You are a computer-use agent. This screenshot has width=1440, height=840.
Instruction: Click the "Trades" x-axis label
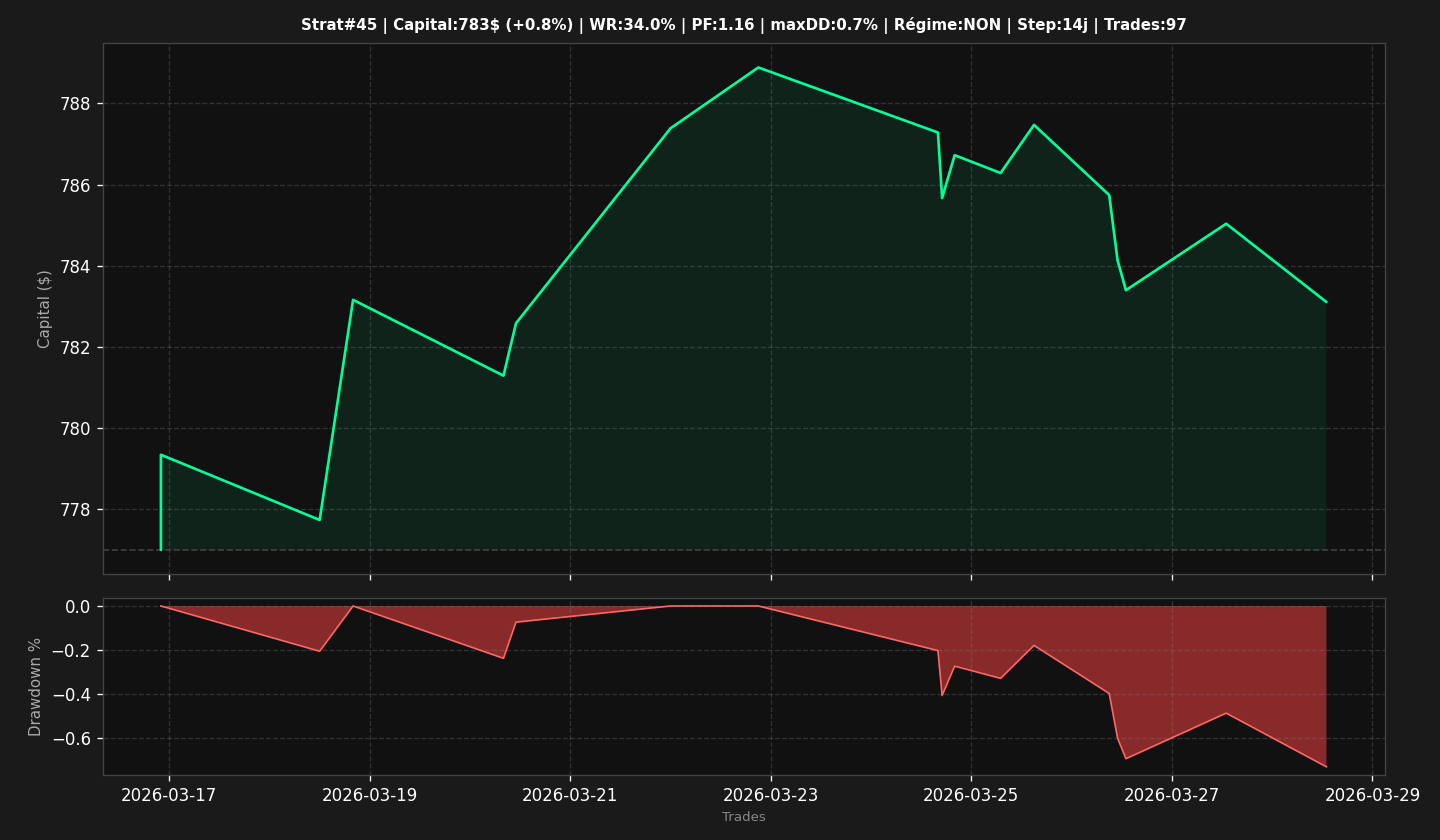coord(744,817)
